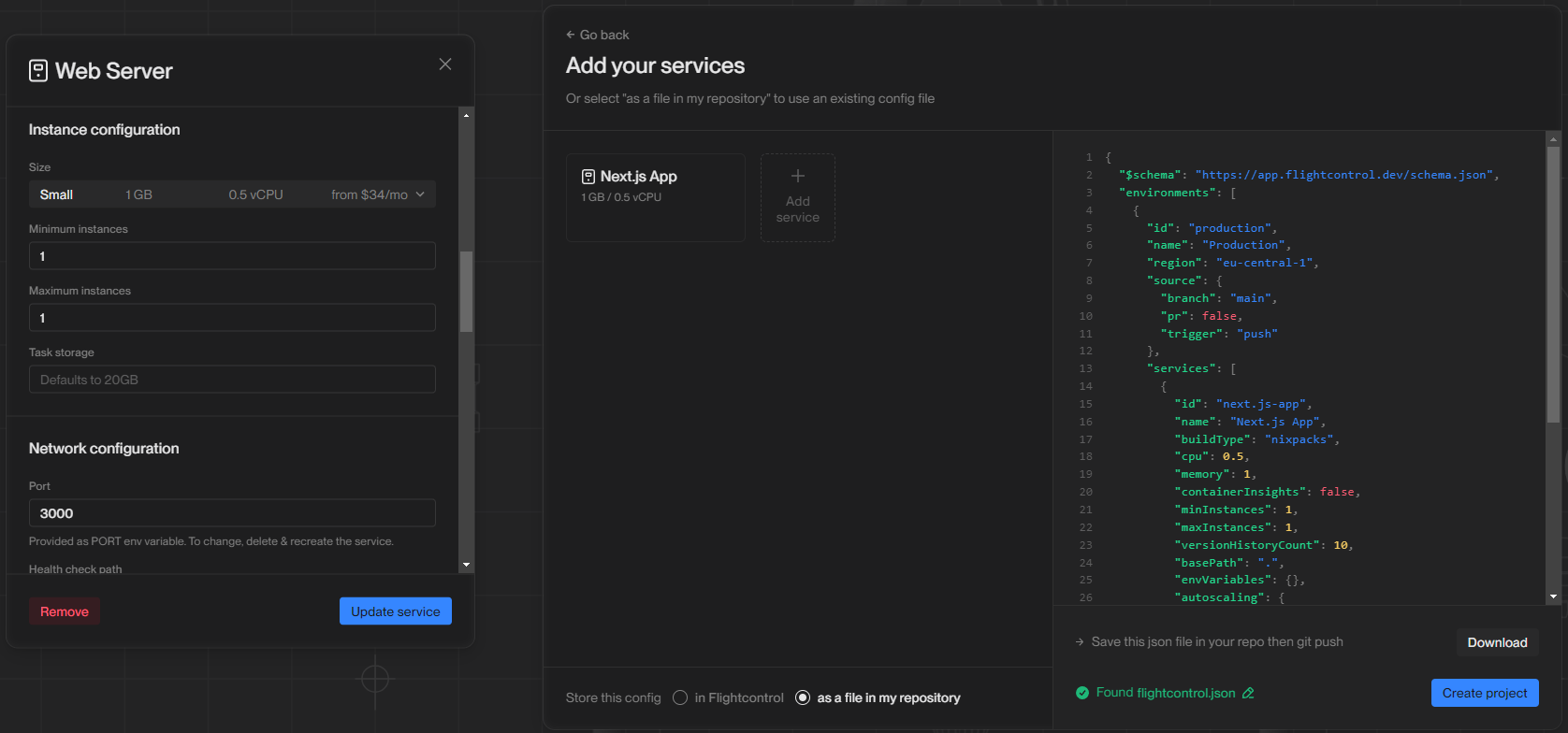Close the Web Server panel

coord(445,64)
